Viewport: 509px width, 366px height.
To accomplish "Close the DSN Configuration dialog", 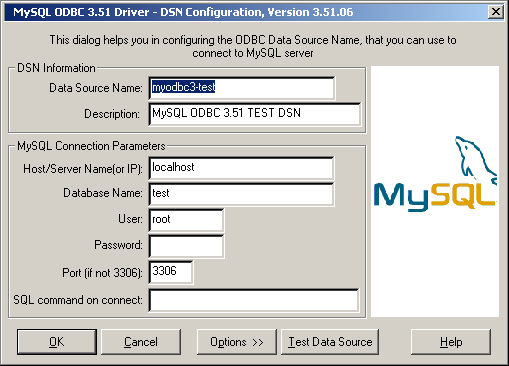I will [x=496, y=12].
